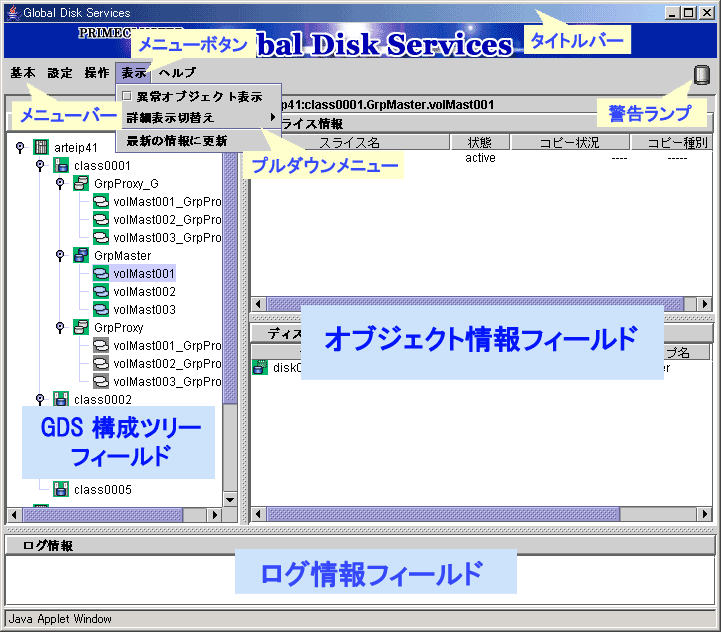The width and height of the screenshot is (721, 632).
Task: Click the スライス名 column header
Action: 349,143
